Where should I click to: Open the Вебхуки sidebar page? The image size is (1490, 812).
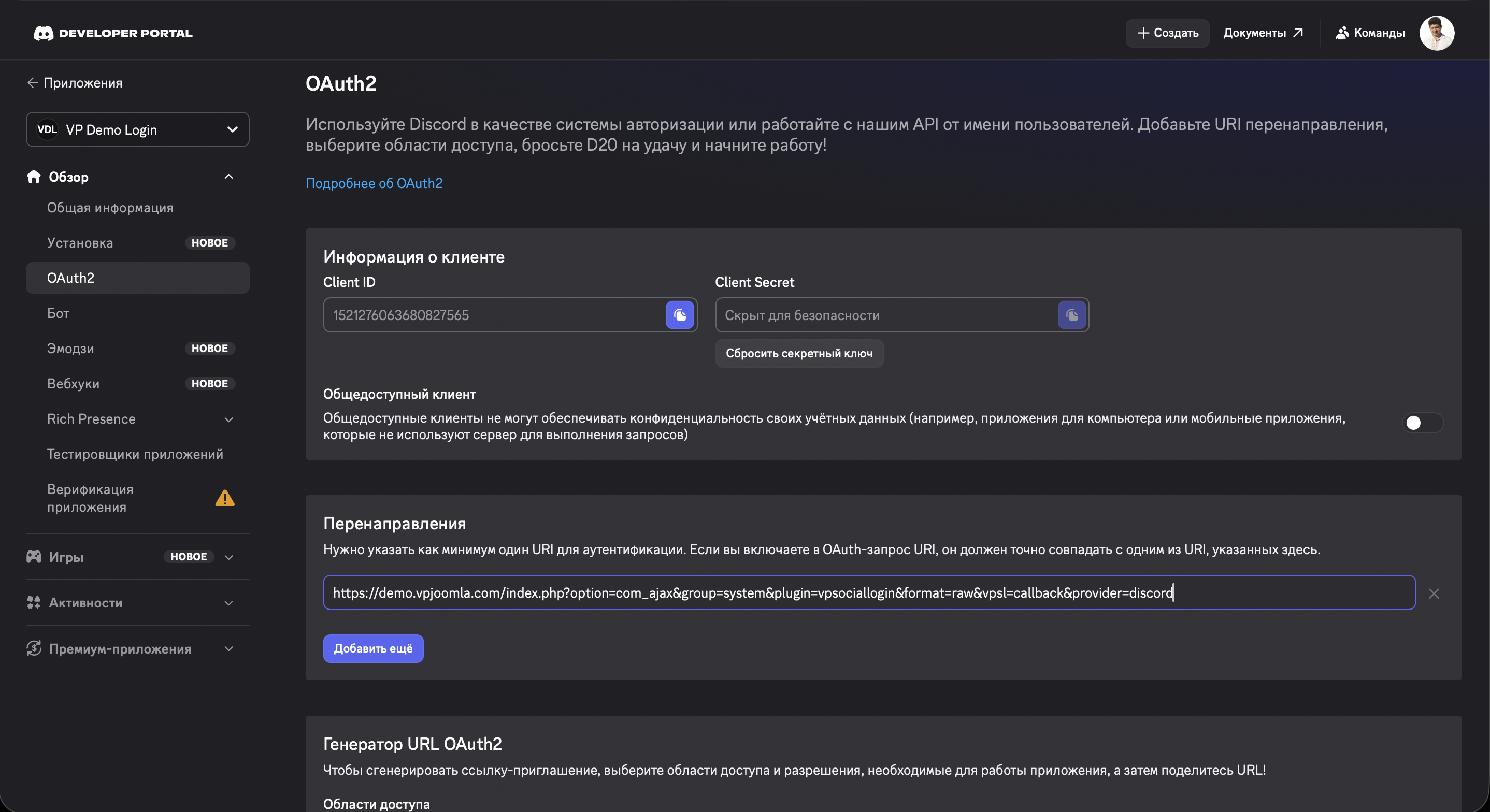coord(138,384)
